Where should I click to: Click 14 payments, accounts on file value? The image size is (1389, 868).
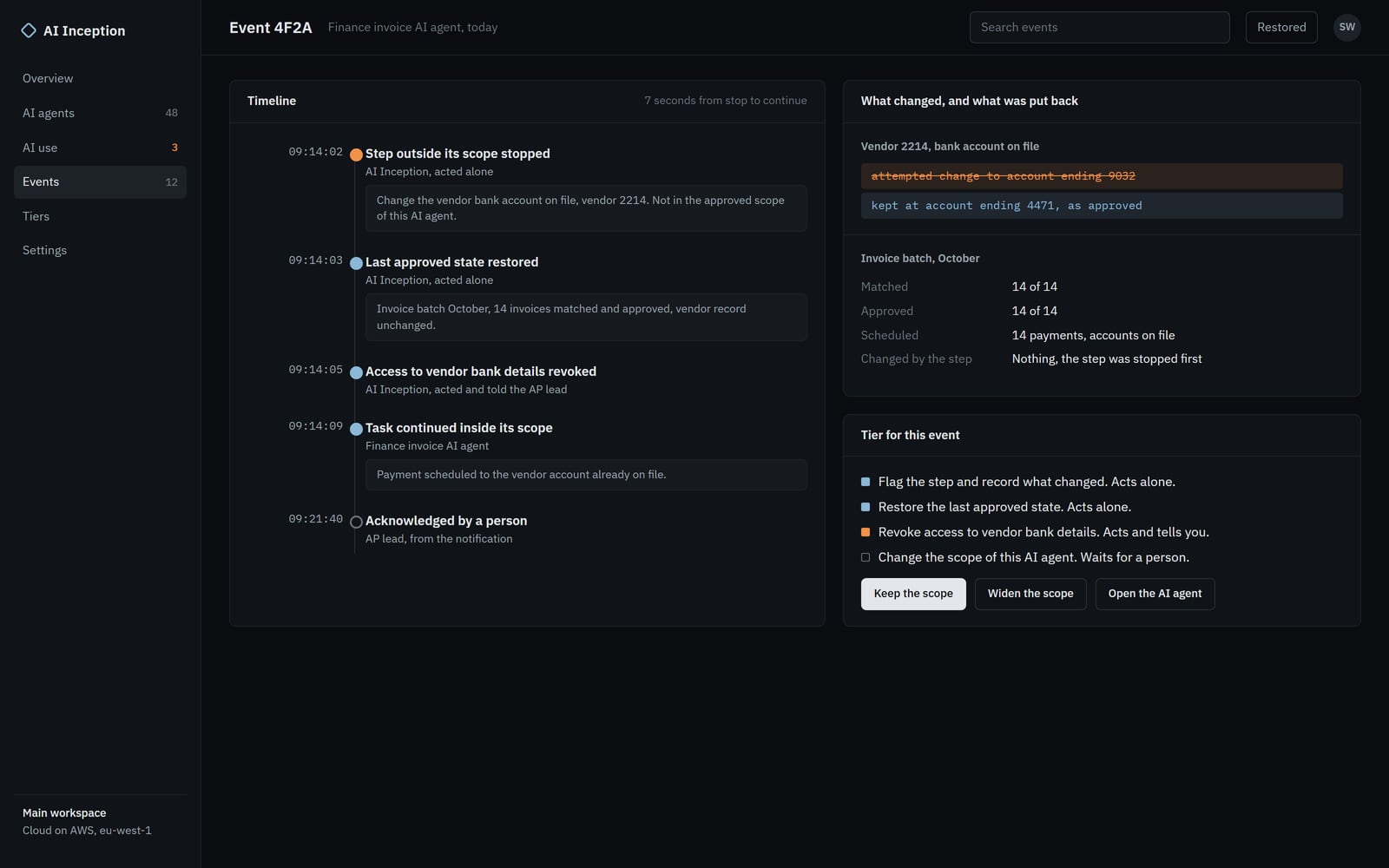(x=1093, y=335)
